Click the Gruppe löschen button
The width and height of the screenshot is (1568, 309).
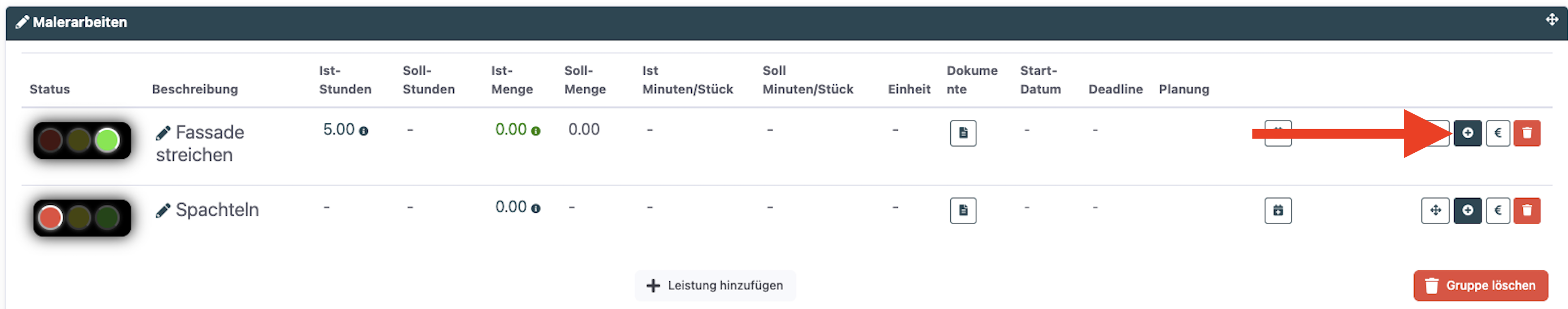click(x=1480, y=285)
